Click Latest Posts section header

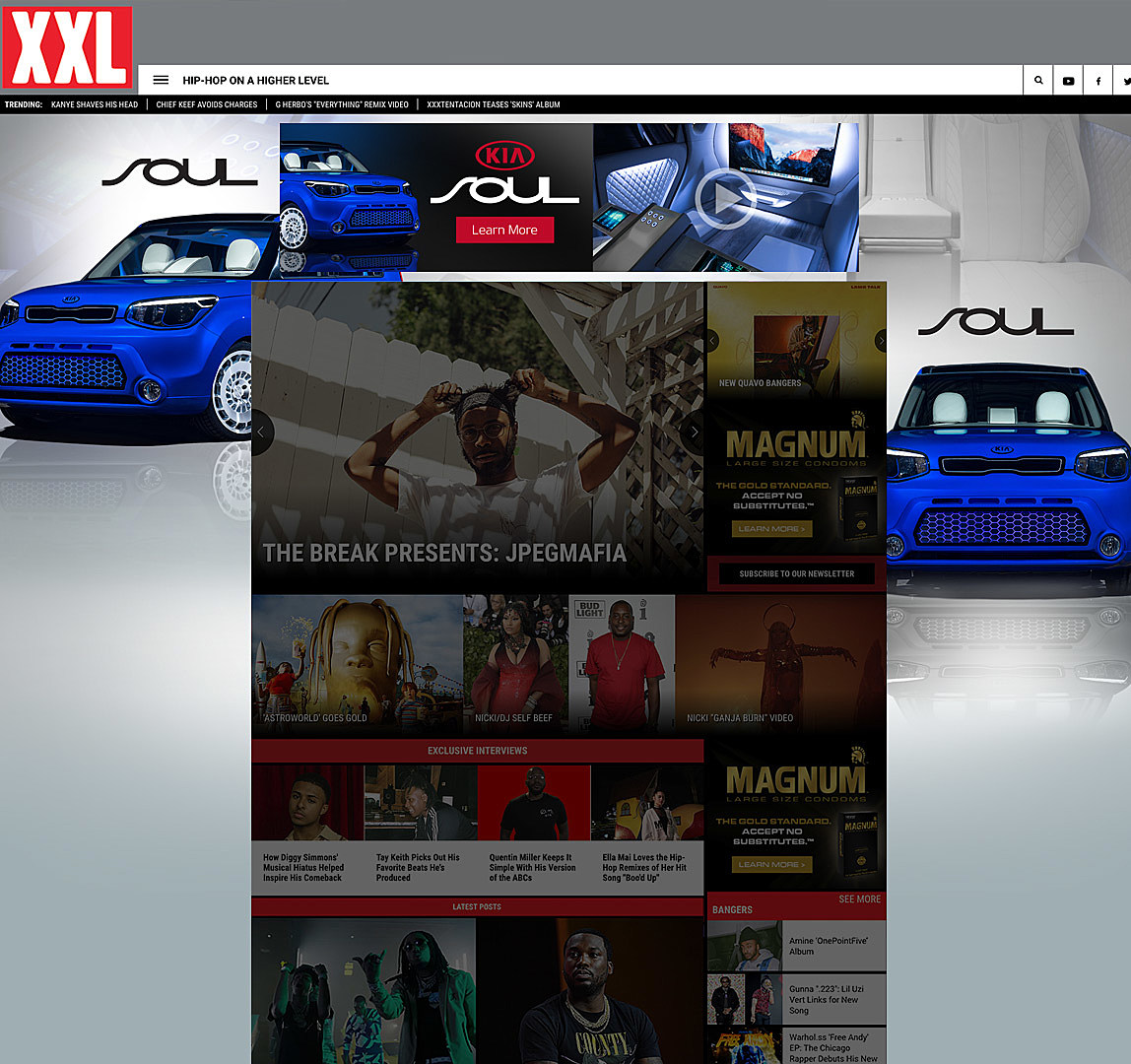477,906
